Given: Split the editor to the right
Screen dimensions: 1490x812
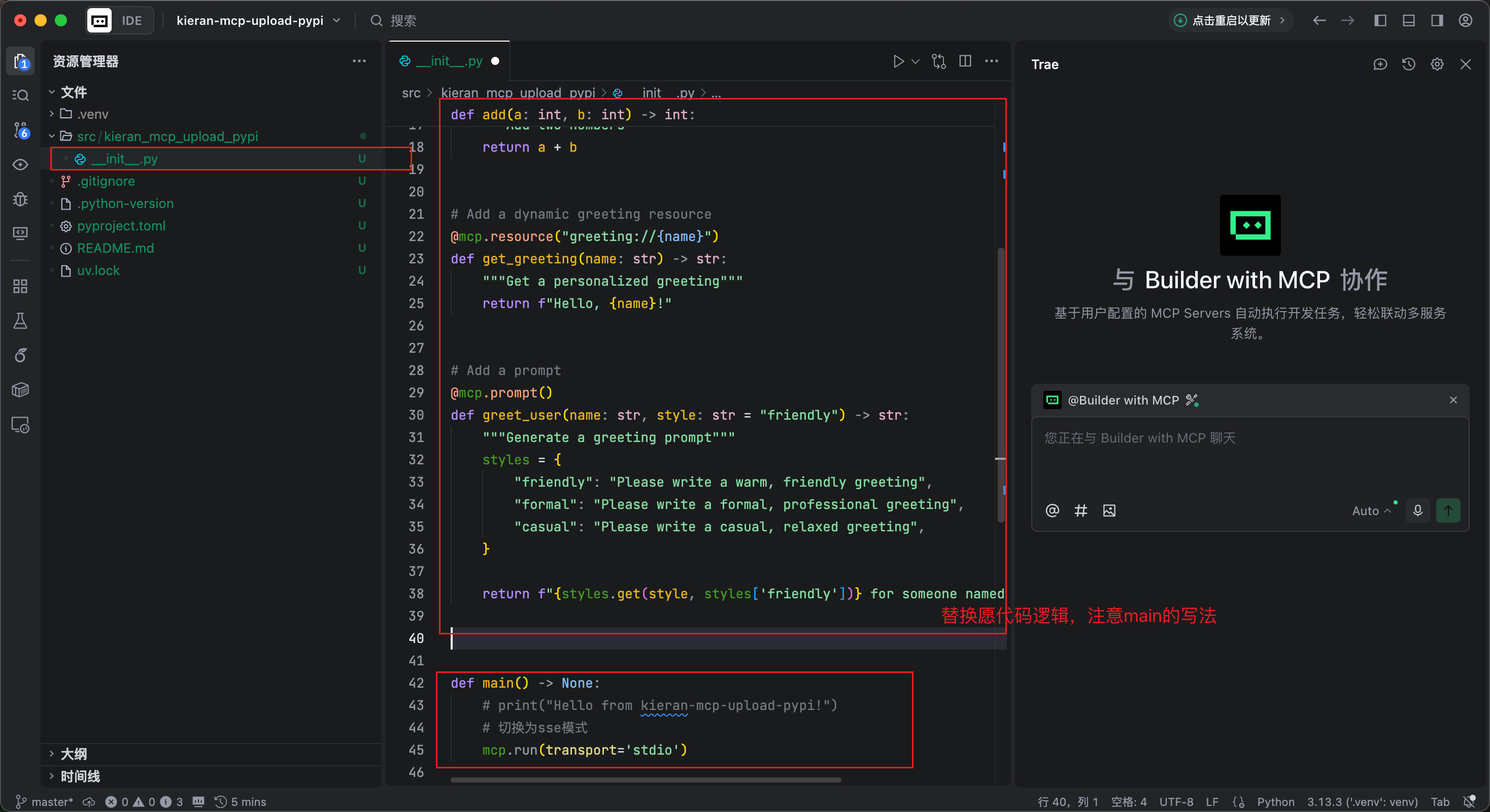Looking at the screenshot, I should tap(965, 61).
